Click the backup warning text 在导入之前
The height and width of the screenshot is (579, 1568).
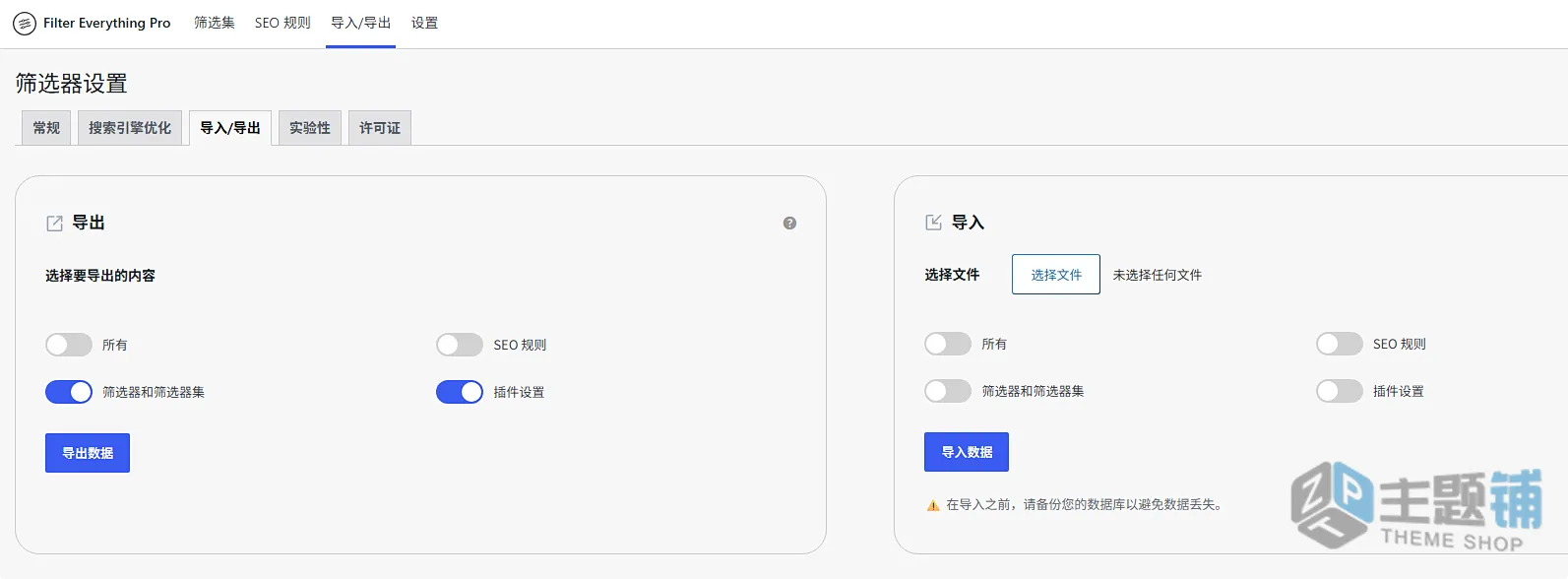tap(1084, 504)
